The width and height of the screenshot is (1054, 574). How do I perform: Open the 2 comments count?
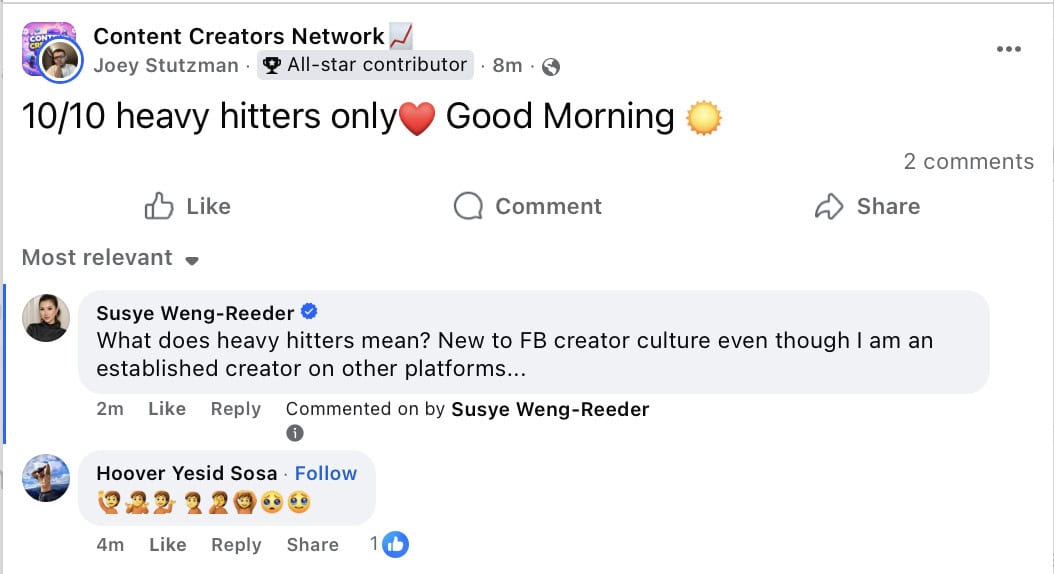click(x=969, y=161)
